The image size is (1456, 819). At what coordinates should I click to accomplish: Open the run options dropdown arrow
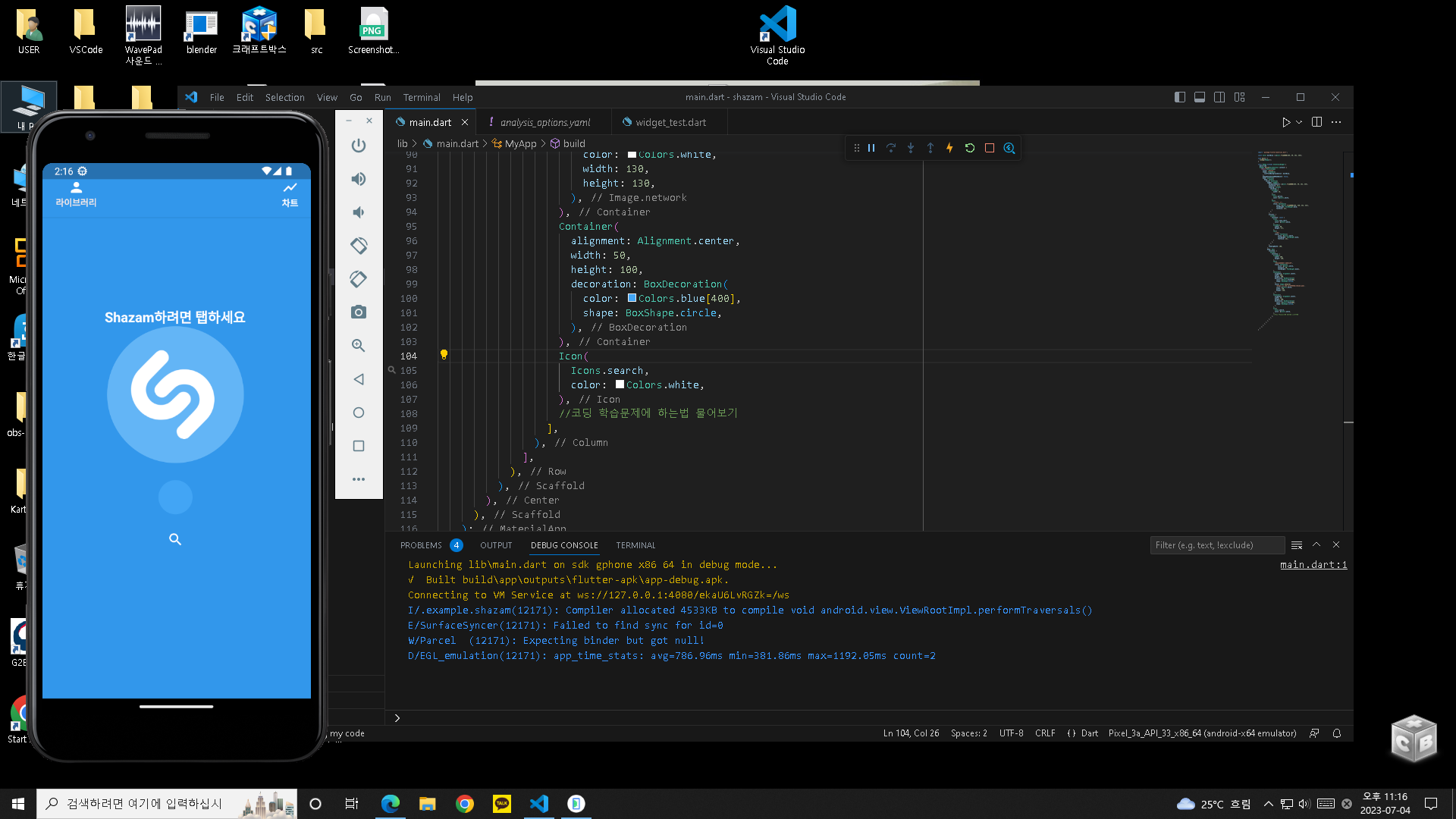coord(1299,122)
